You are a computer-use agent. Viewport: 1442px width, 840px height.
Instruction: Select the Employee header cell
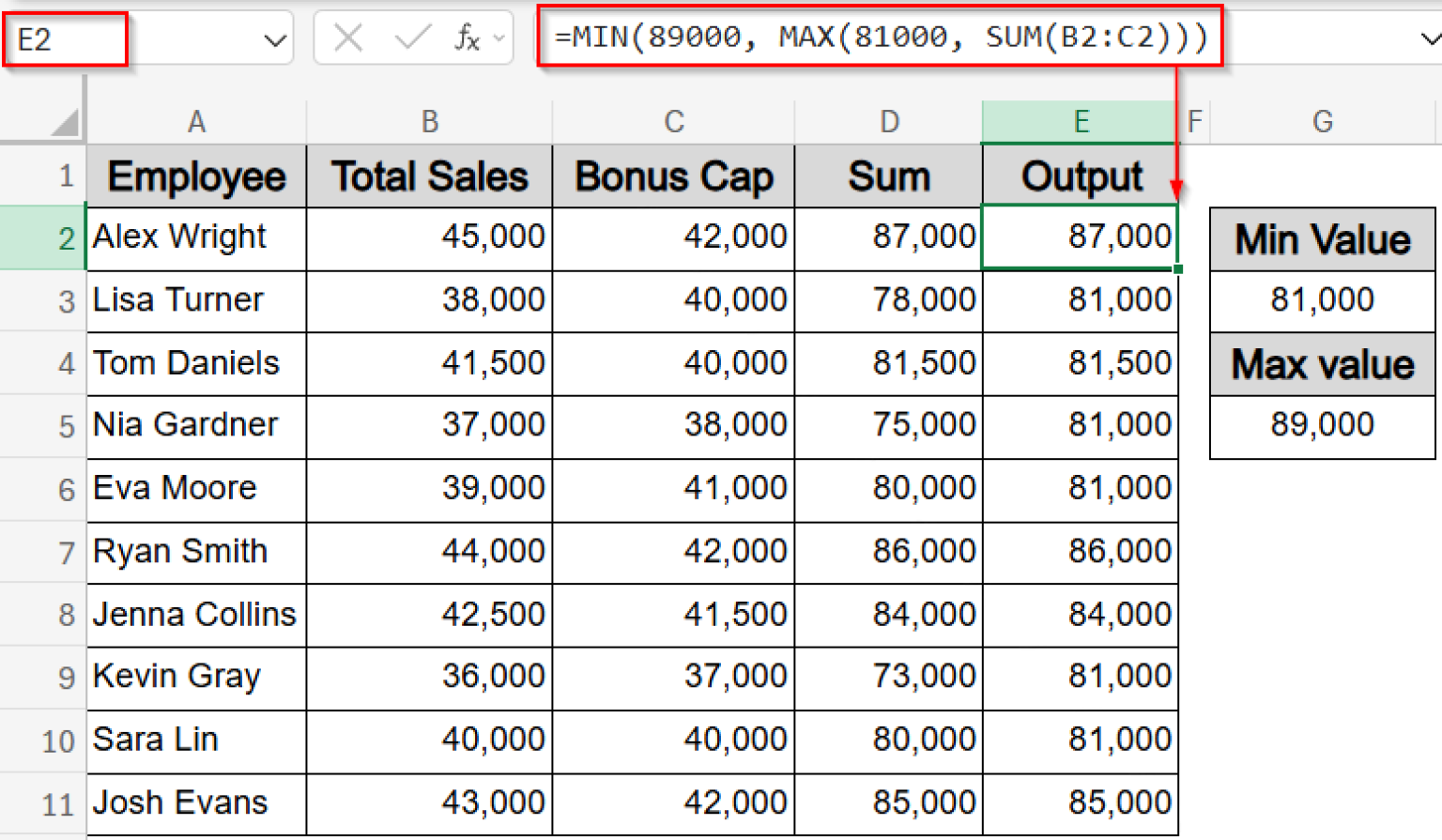pyautogui.click(x=195, y=176)
